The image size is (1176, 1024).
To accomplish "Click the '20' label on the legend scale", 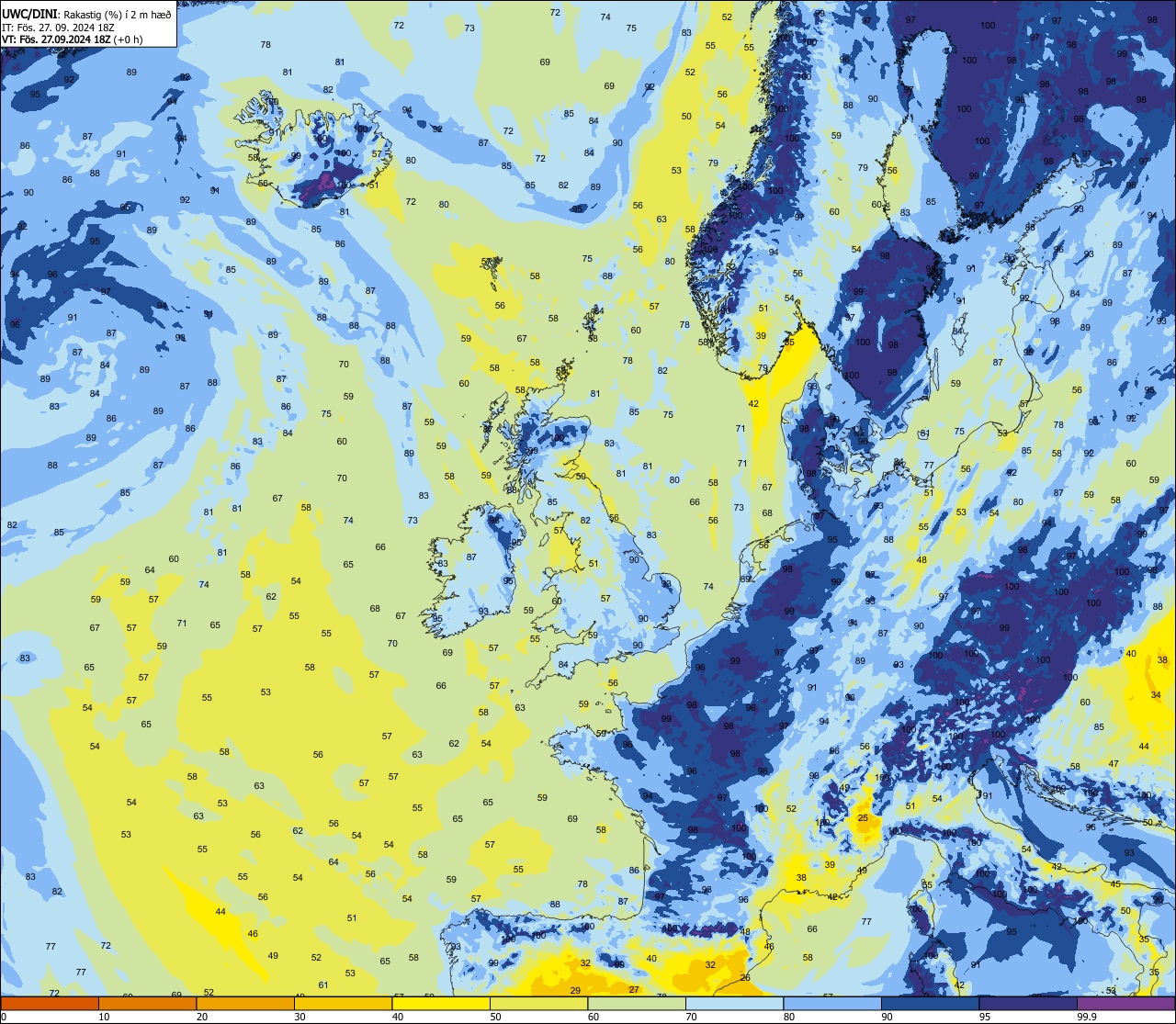I will [203, 1017].
